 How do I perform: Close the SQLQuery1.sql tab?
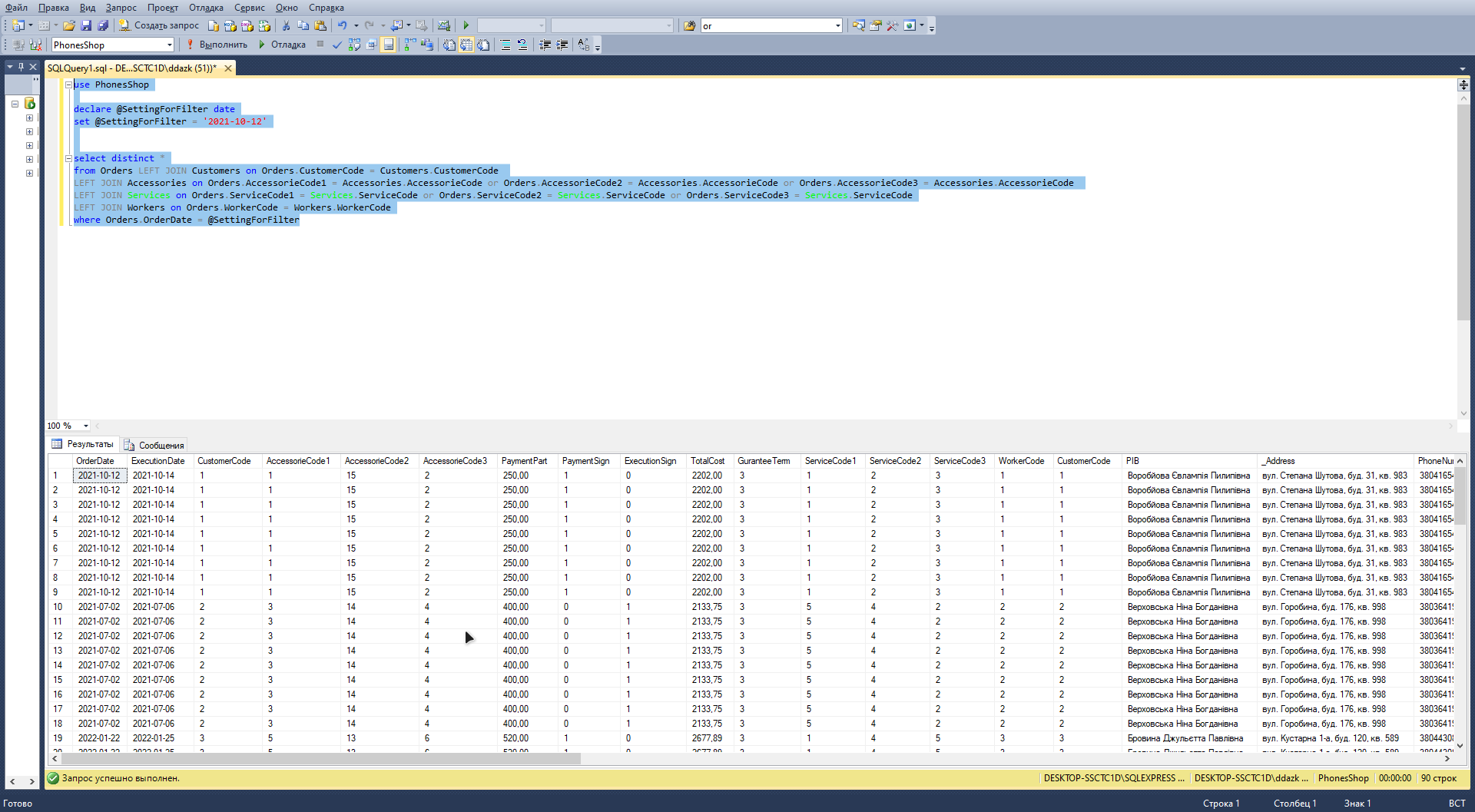[x=228, y=68]
